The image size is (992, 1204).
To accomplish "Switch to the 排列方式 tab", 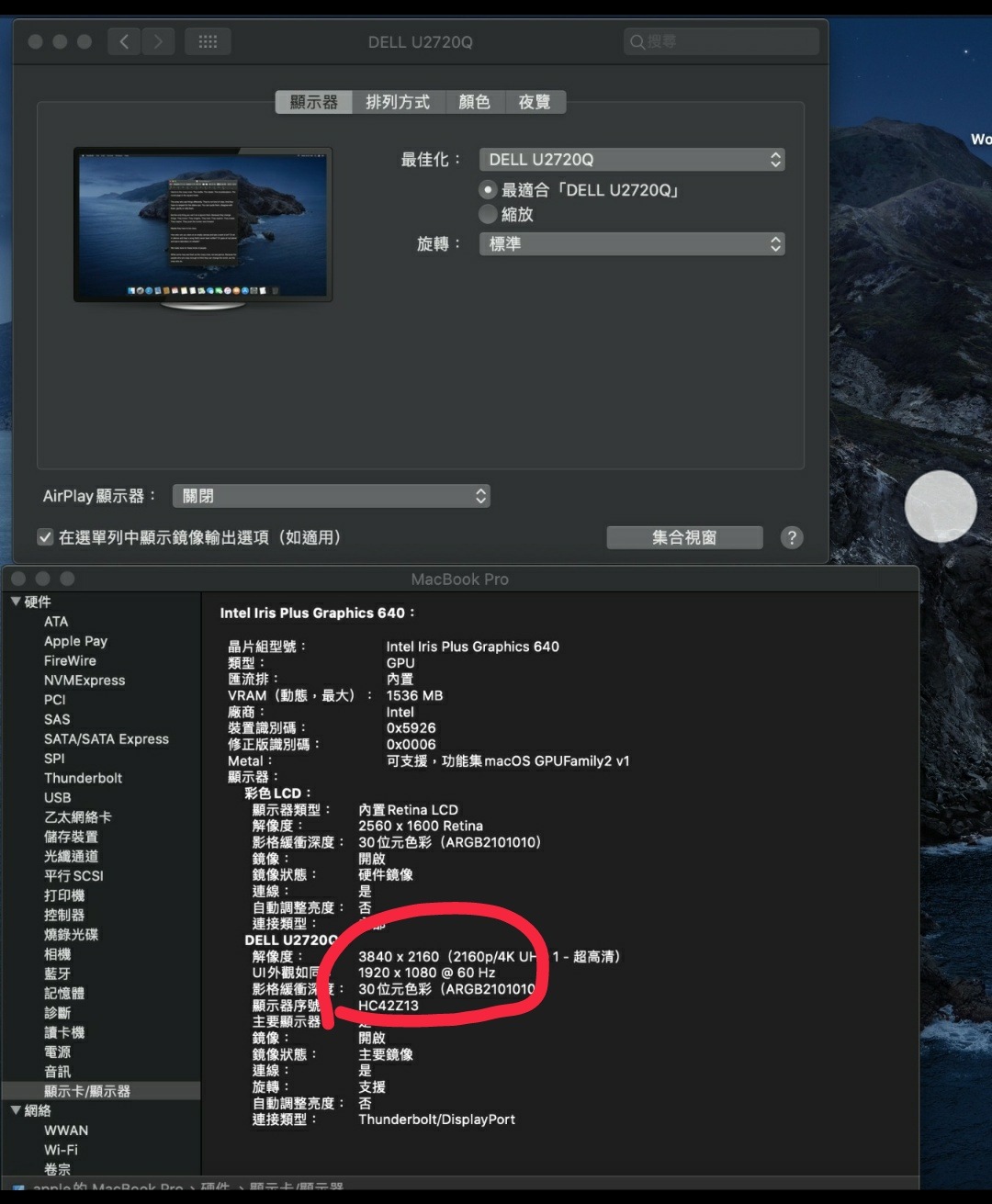I will [398, 102].
